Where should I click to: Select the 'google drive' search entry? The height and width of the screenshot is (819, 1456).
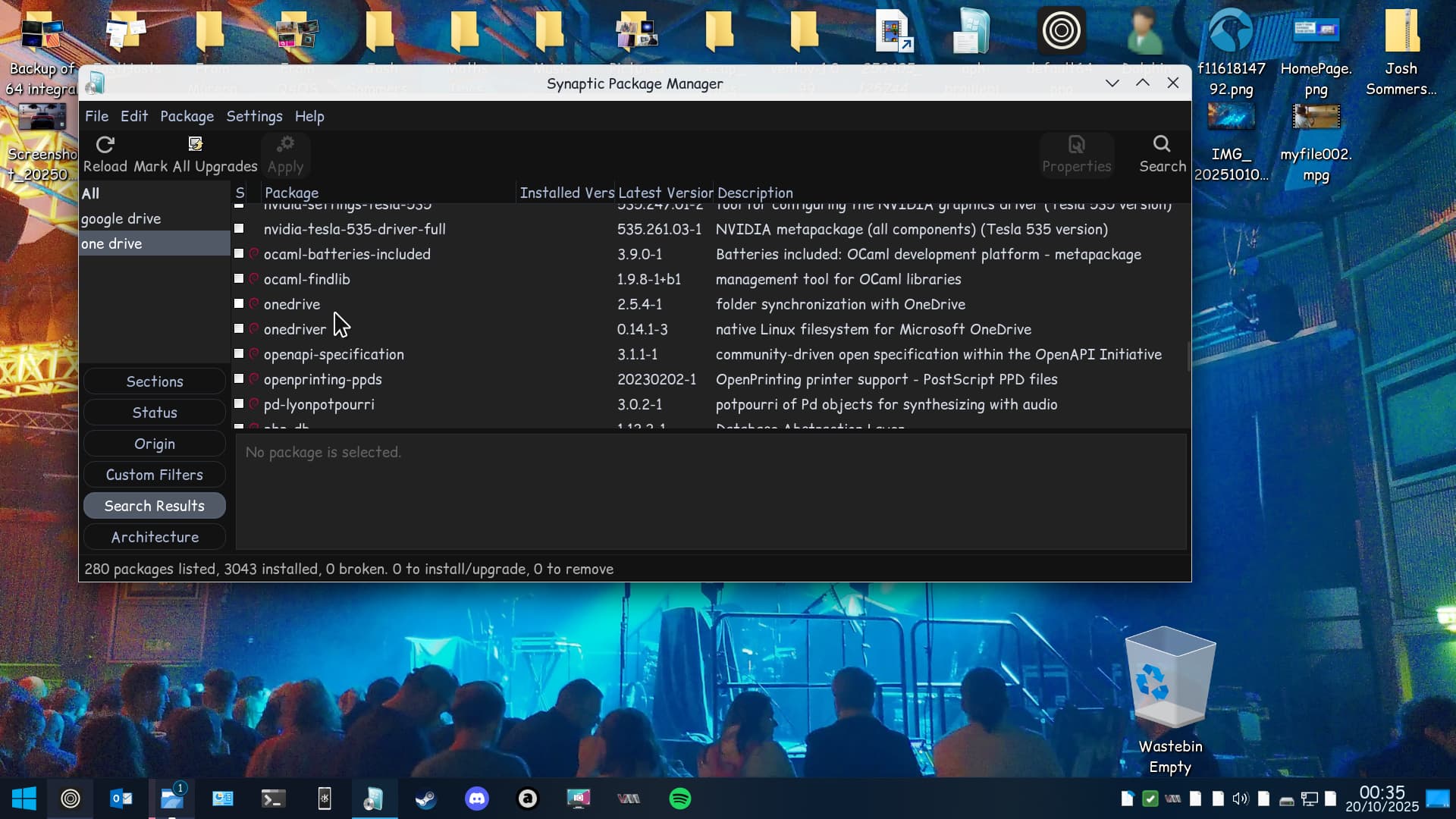[121, 218]
